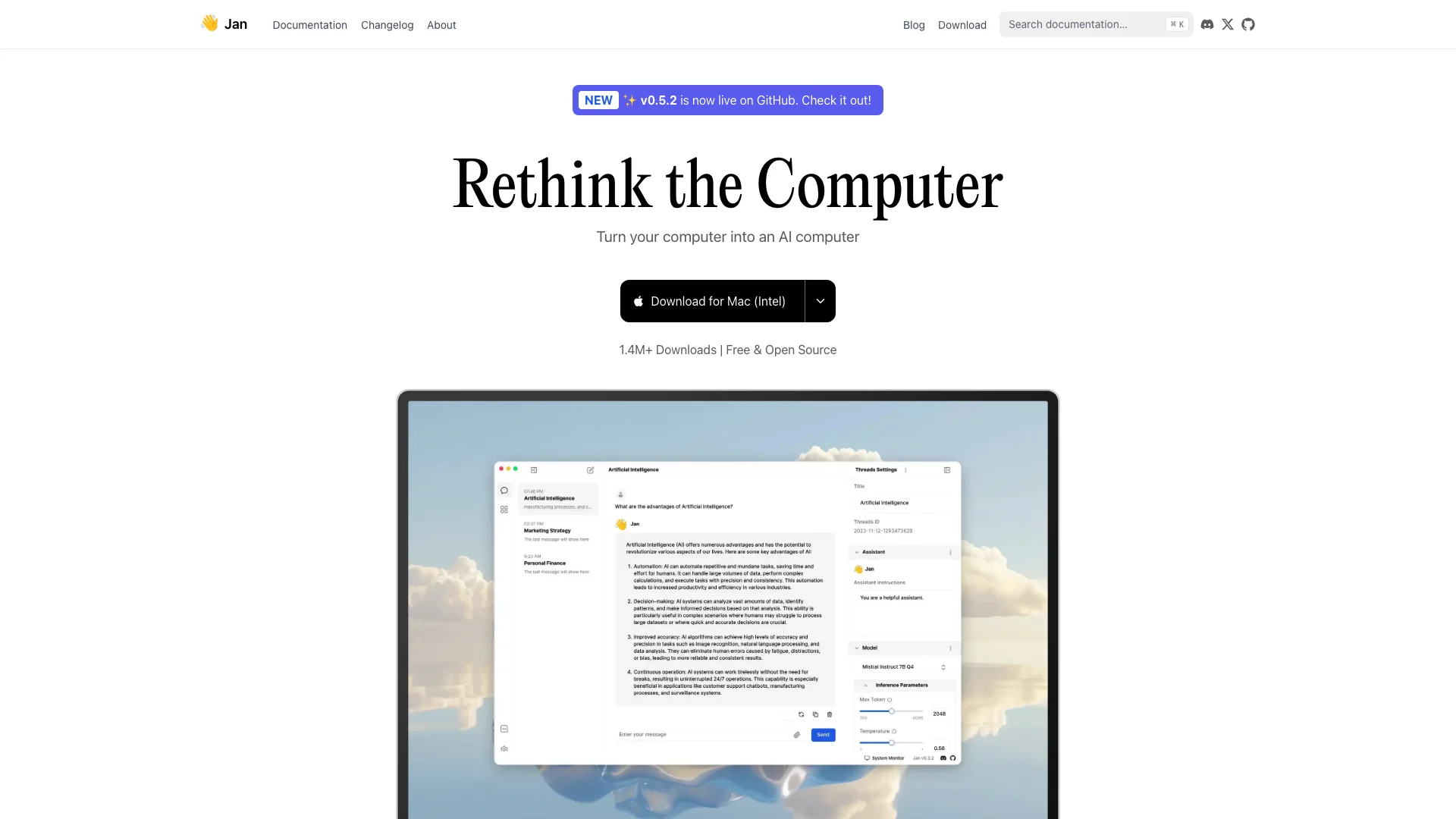Screen dimensions: 1456x819
Task: Click the v0.5.2 GitHub announcement link
Action: click(x=727, y=100)
